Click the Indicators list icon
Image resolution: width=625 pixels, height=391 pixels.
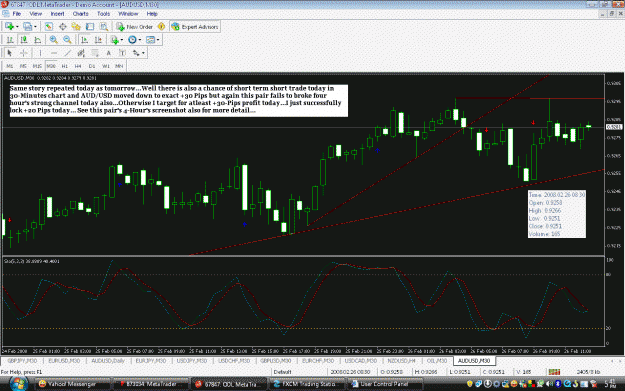point(115,40)
